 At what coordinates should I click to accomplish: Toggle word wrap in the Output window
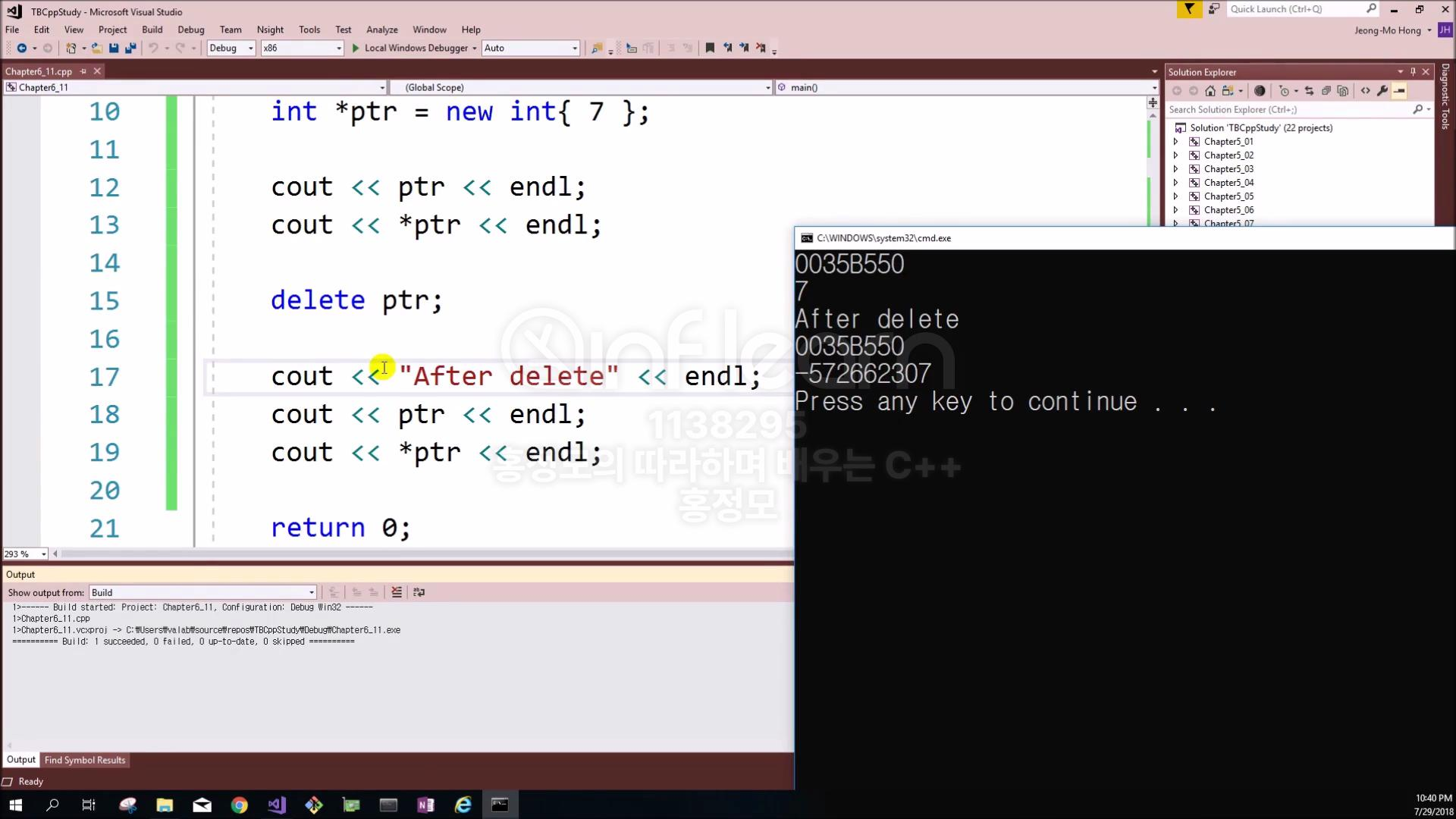click(x=419, y=592)
